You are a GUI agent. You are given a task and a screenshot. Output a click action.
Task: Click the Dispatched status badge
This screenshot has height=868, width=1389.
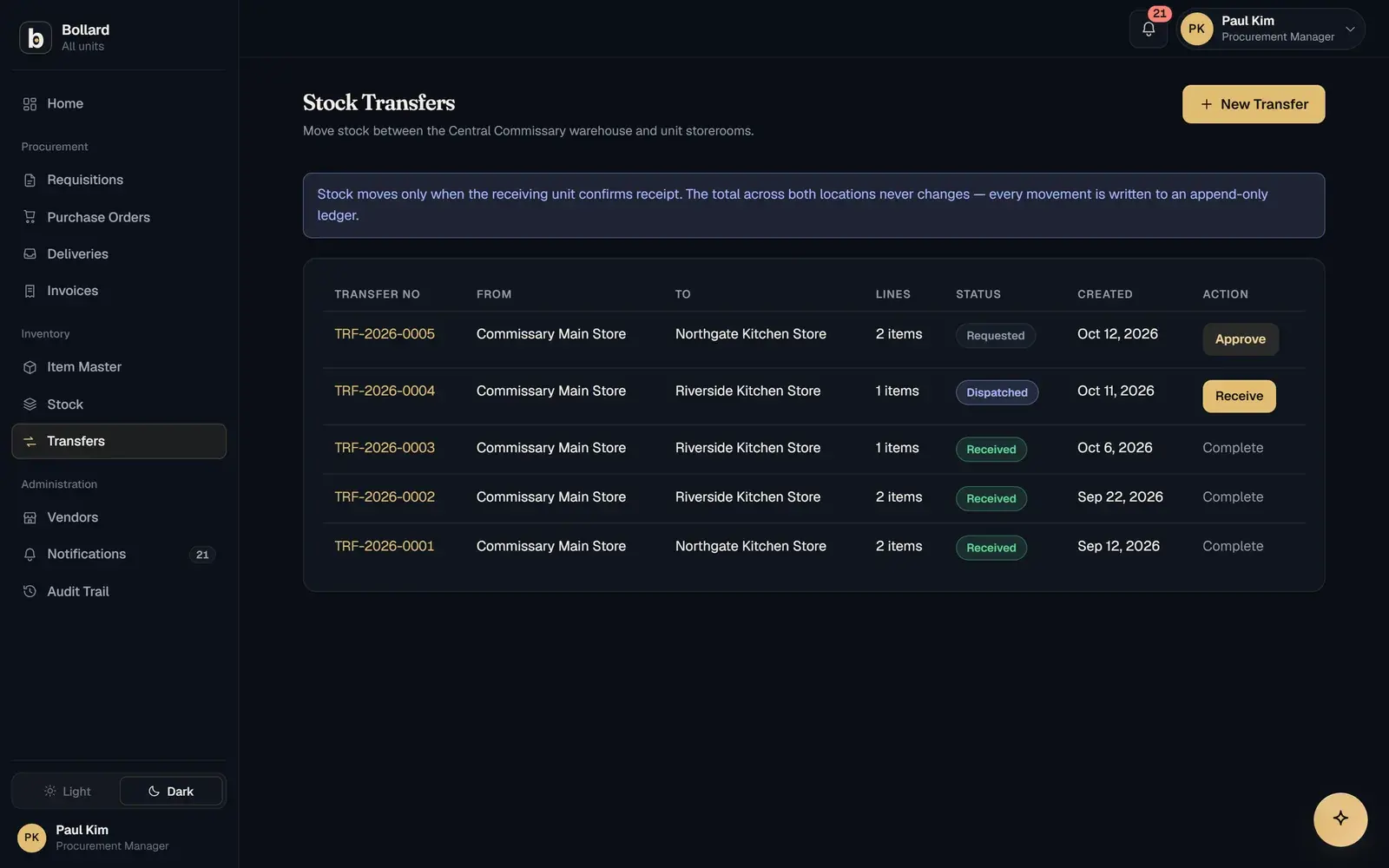[x=997, y=392]
